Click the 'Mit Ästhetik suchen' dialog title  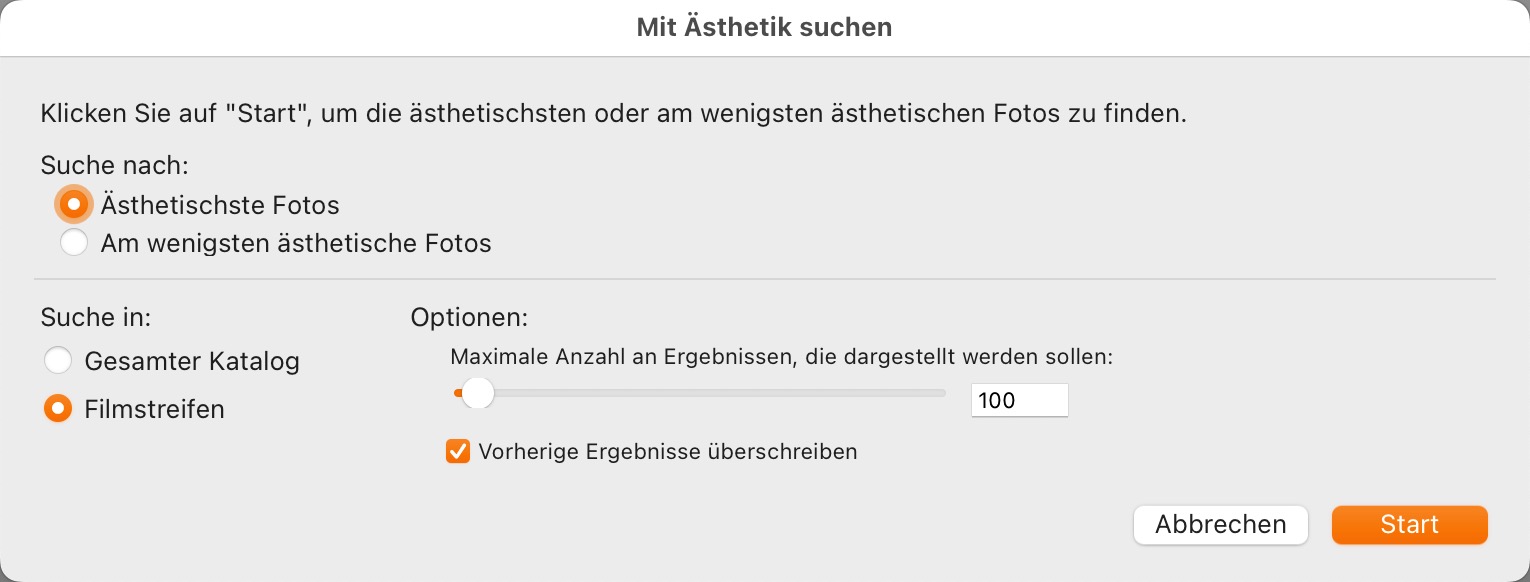click(x=764, y=28)
